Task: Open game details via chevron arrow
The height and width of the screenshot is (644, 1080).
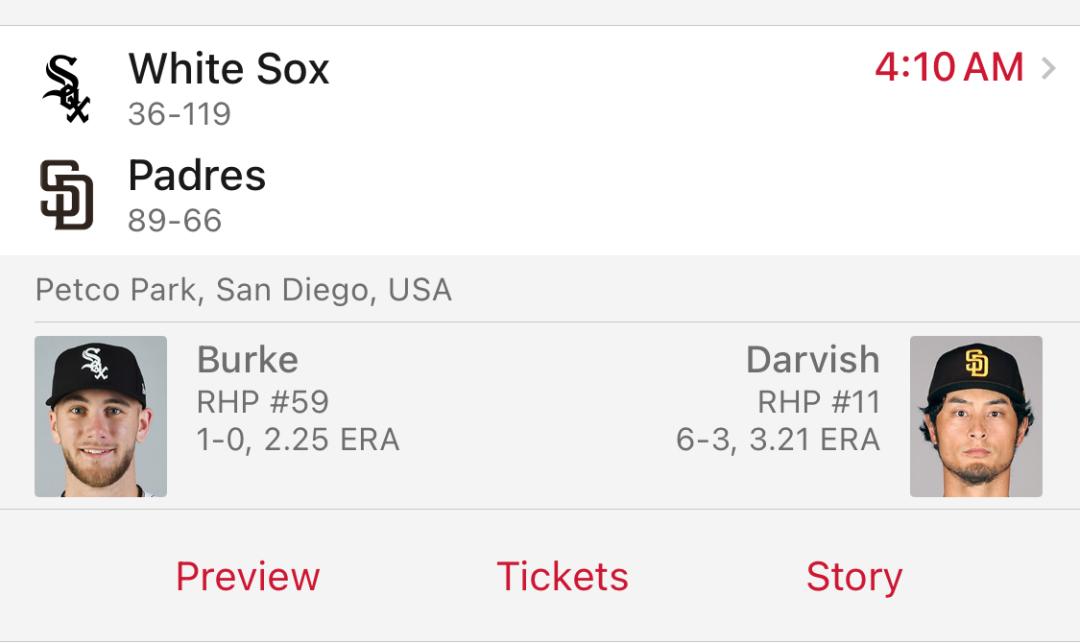Action: click(x=1048, y=68)
